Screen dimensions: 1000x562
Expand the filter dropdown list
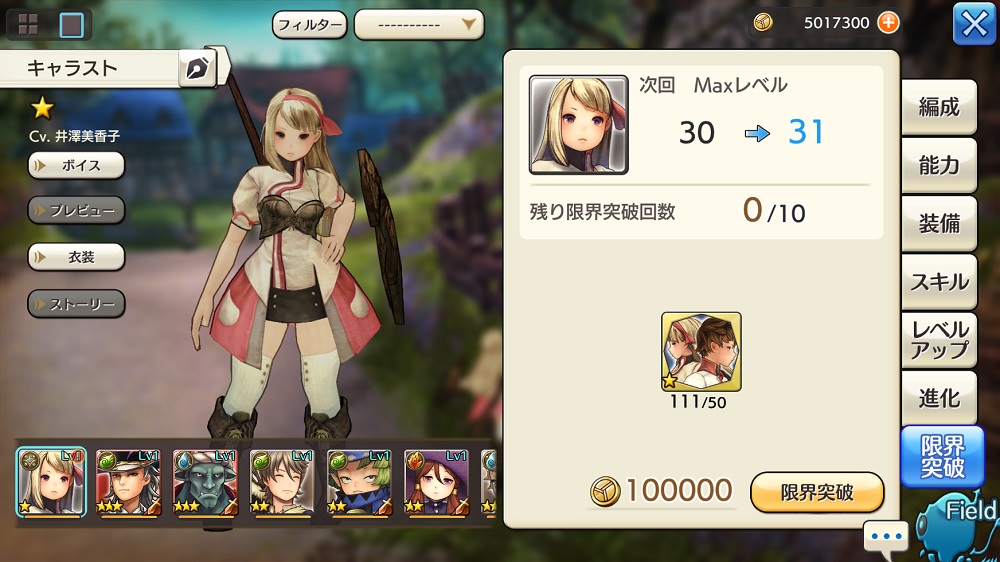(419, 25)
